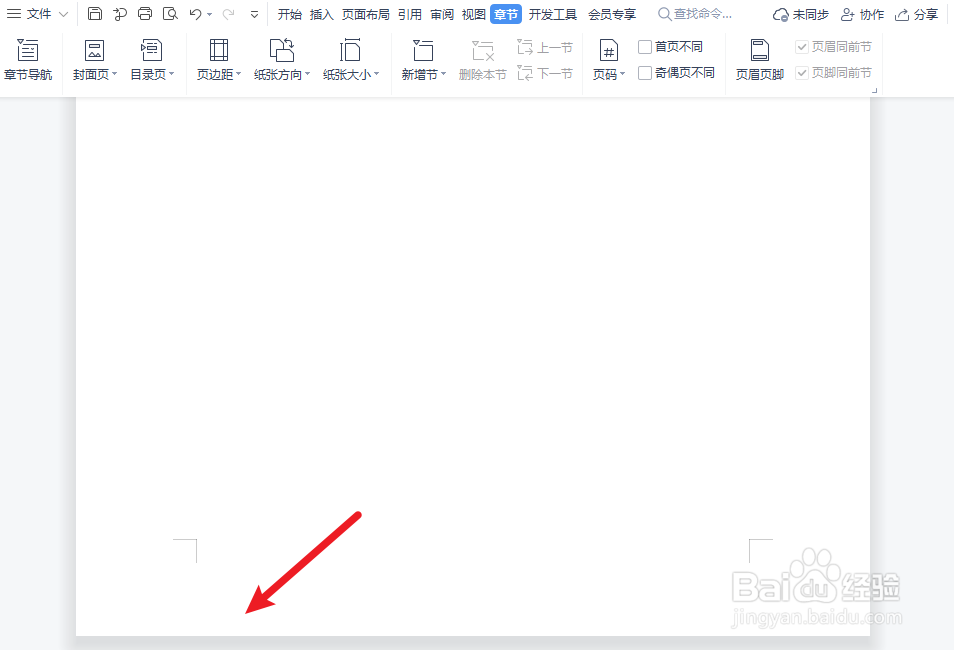Toggle the 页眉同前节 same header checkbox

point(802,45)
